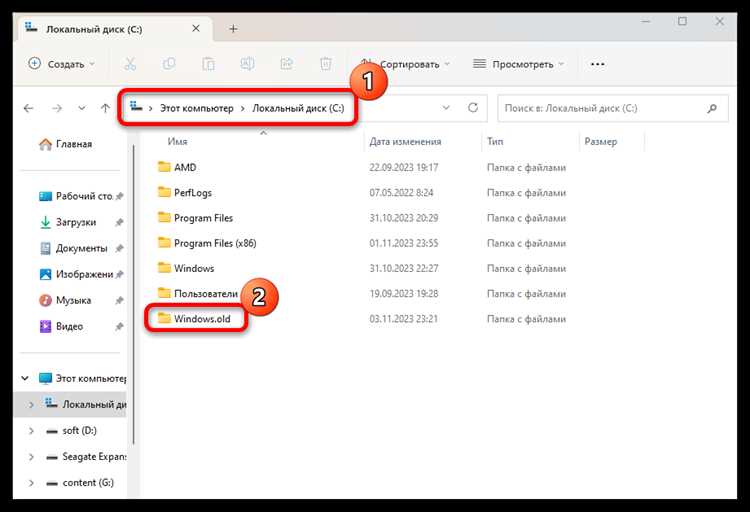Go back with the left arrow
750x512 pixels.
pos(29,108)
